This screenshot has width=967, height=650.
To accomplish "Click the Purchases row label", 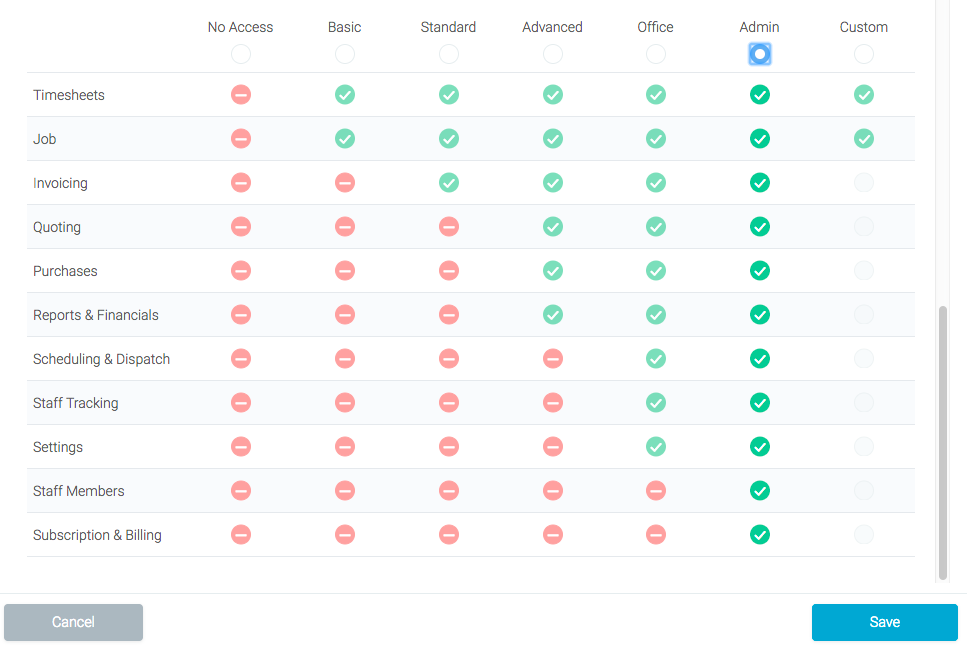I will pos(65,271).
